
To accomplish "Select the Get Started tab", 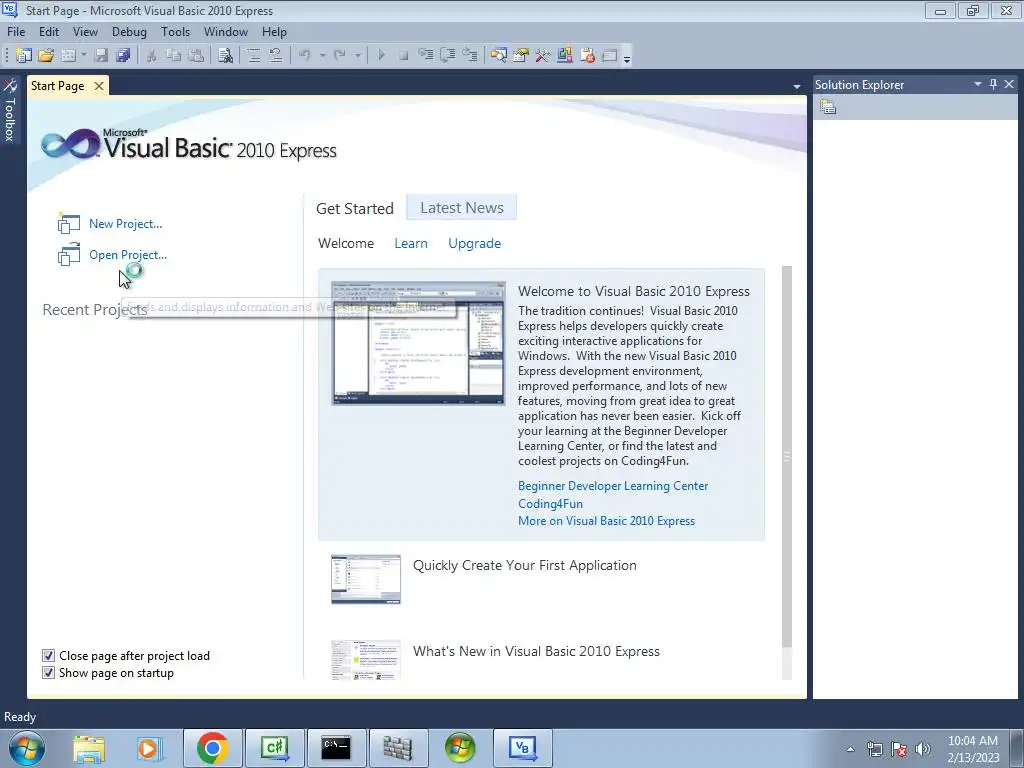I will pos(355,208).
